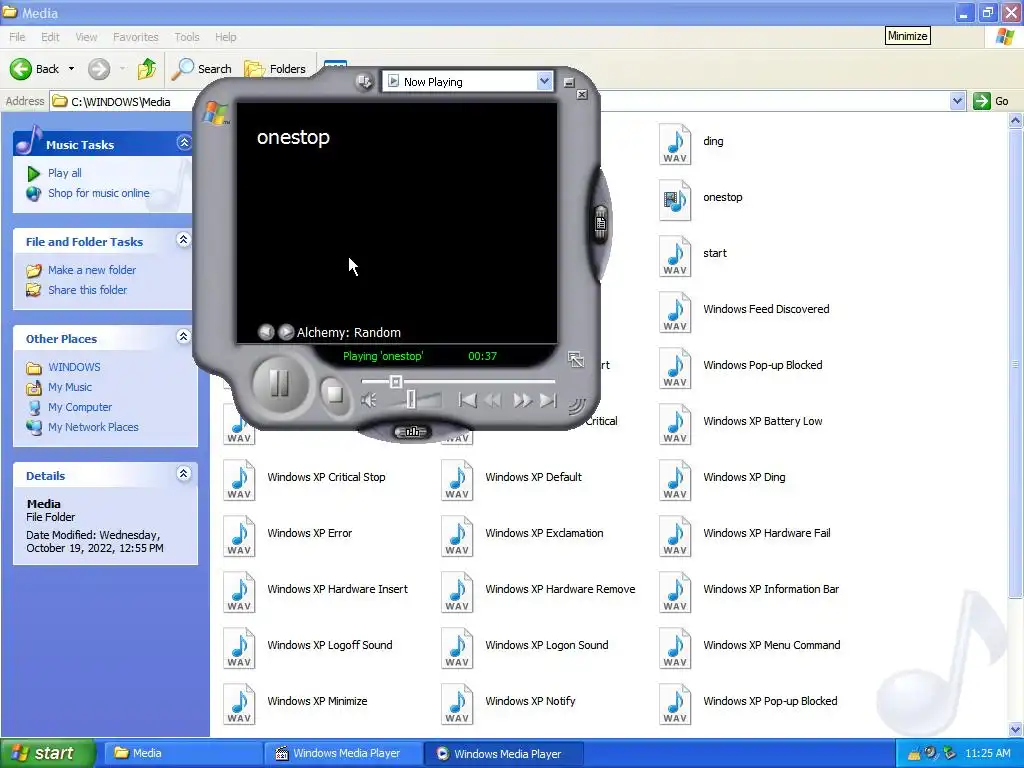Open the Favorites menu
1024x768 pixels.
click(x=135, y=37)
